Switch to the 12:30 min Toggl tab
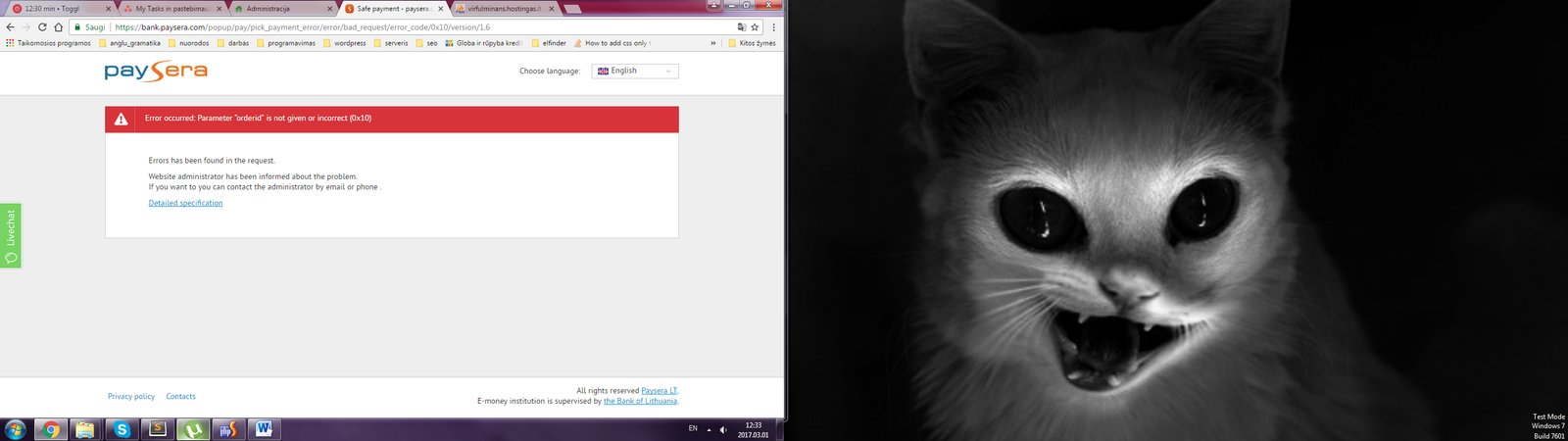Screen dimensions: 1568x441 pyautogui.click(x=59, y=8)
